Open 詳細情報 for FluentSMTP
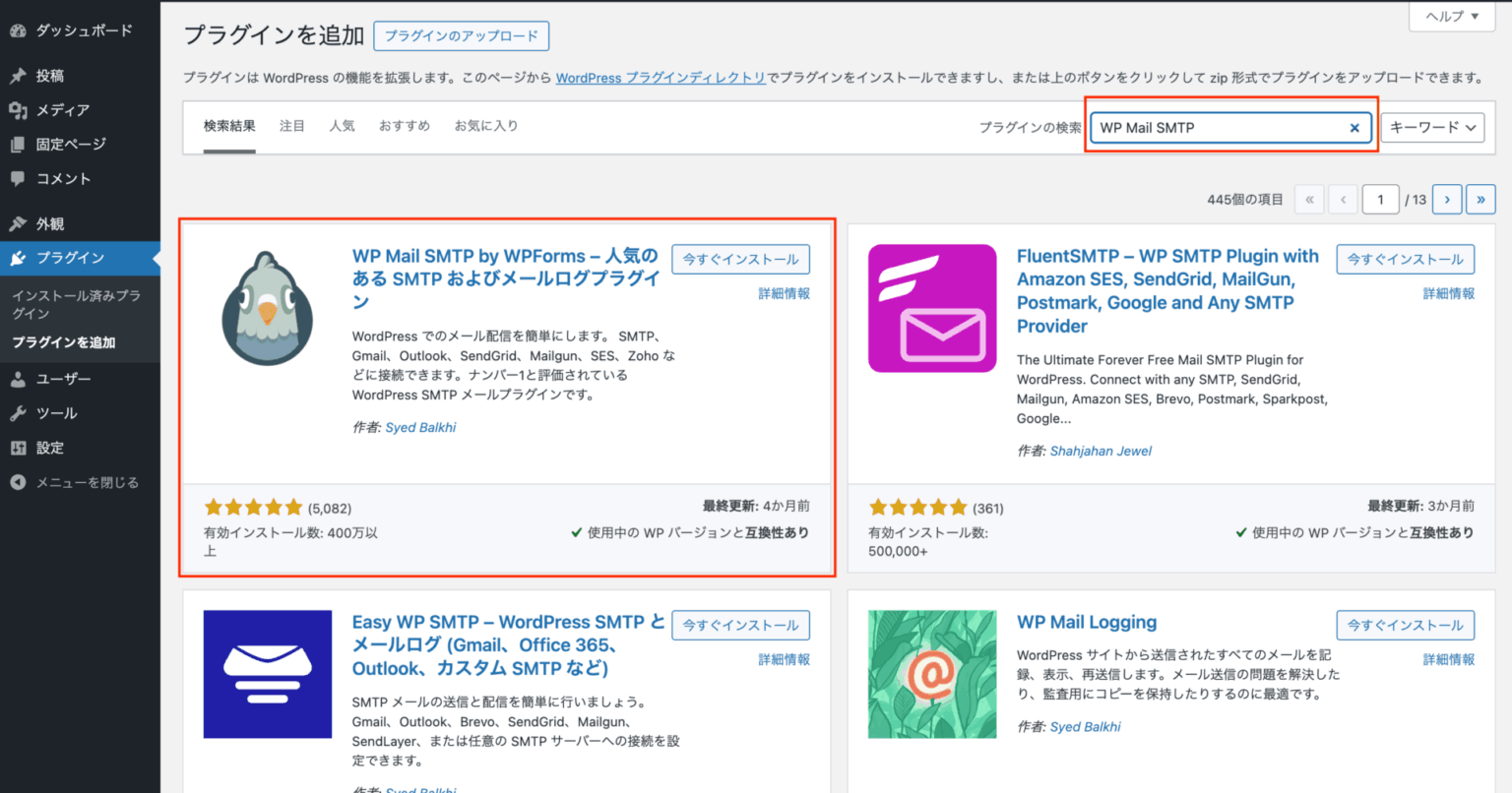Viewport: 1512px width, 793px height. 1449,293
